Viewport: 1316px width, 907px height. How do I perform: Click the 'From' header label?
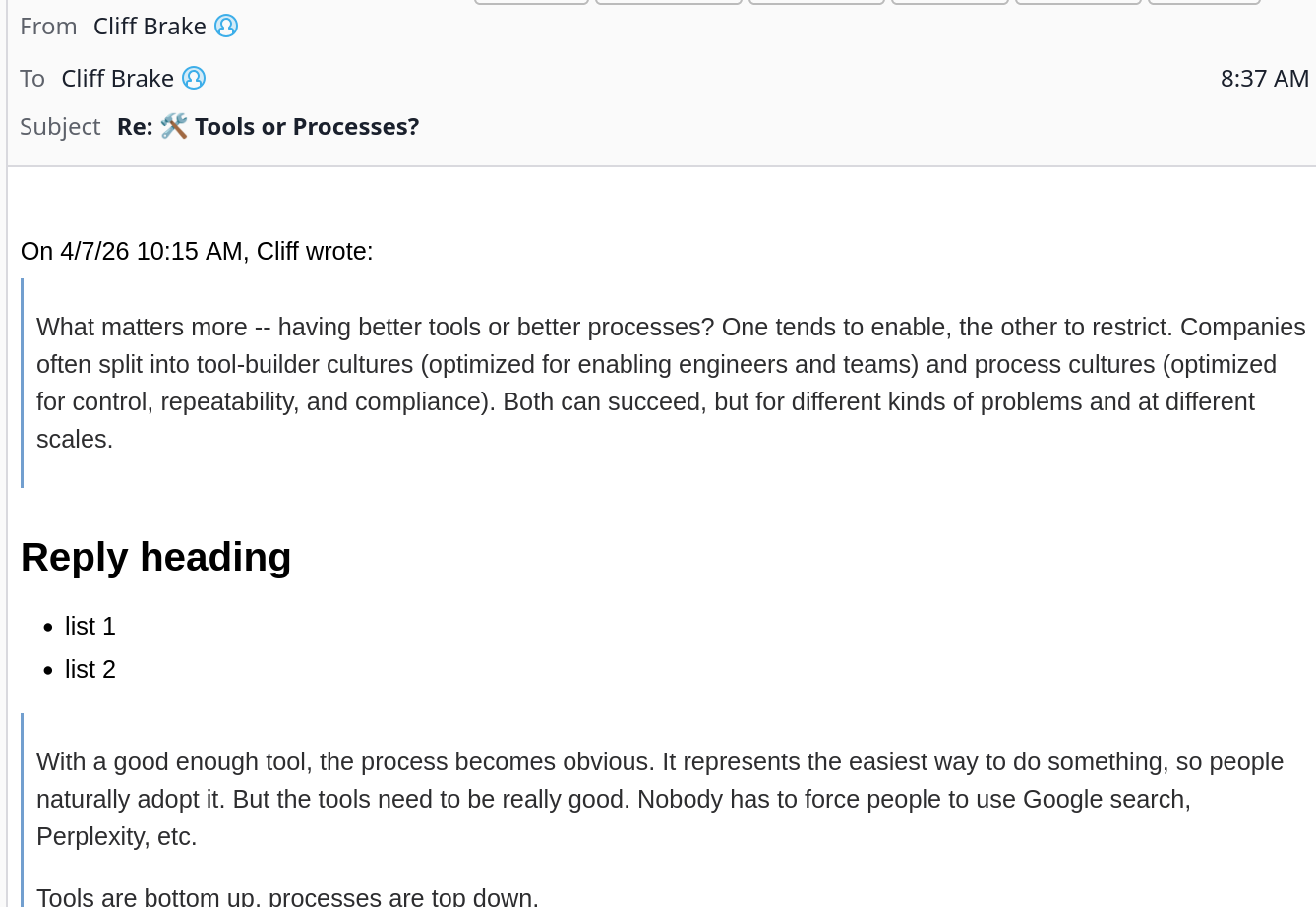click(48, 27)
